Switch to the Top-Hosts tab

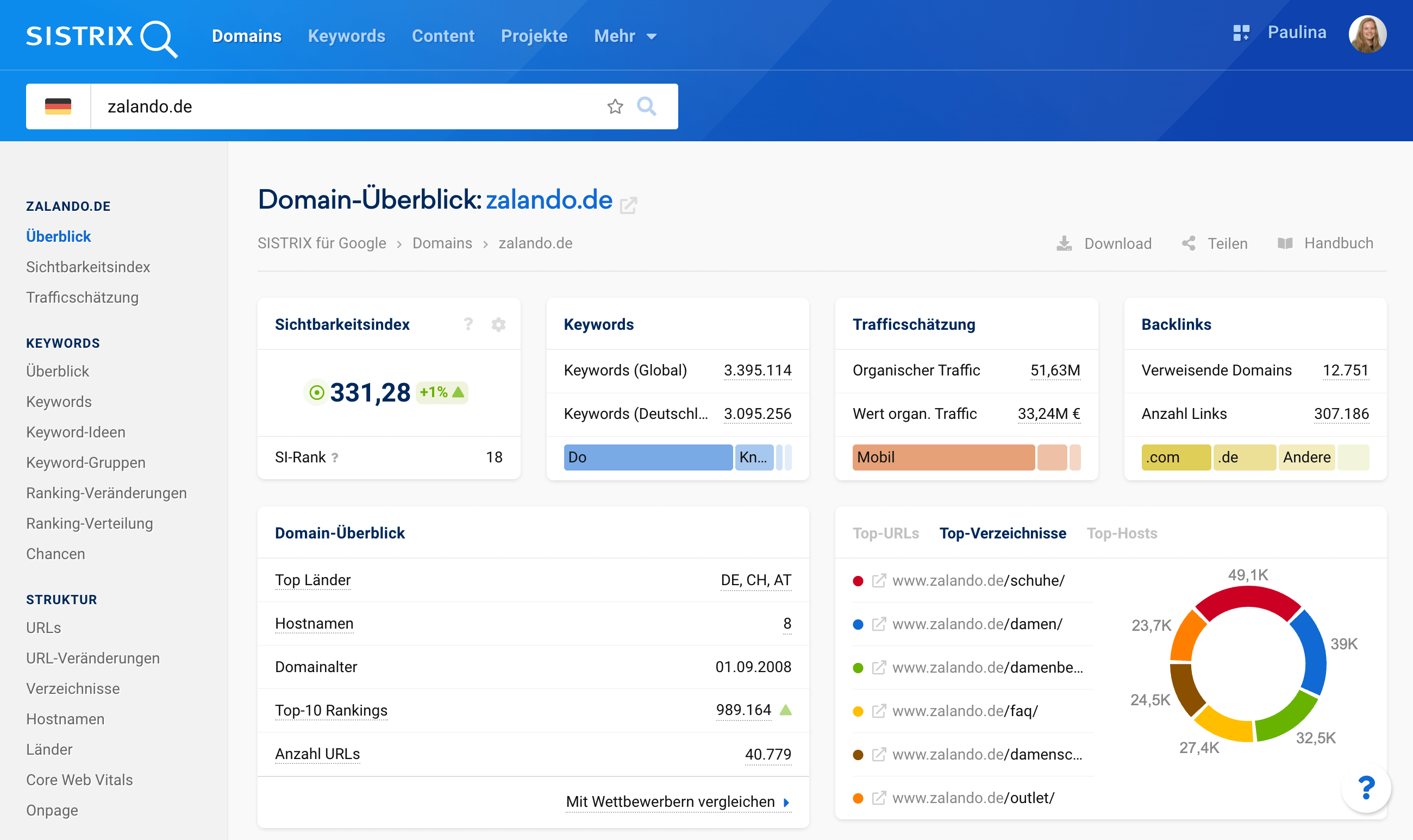[x=1122, y=533]
